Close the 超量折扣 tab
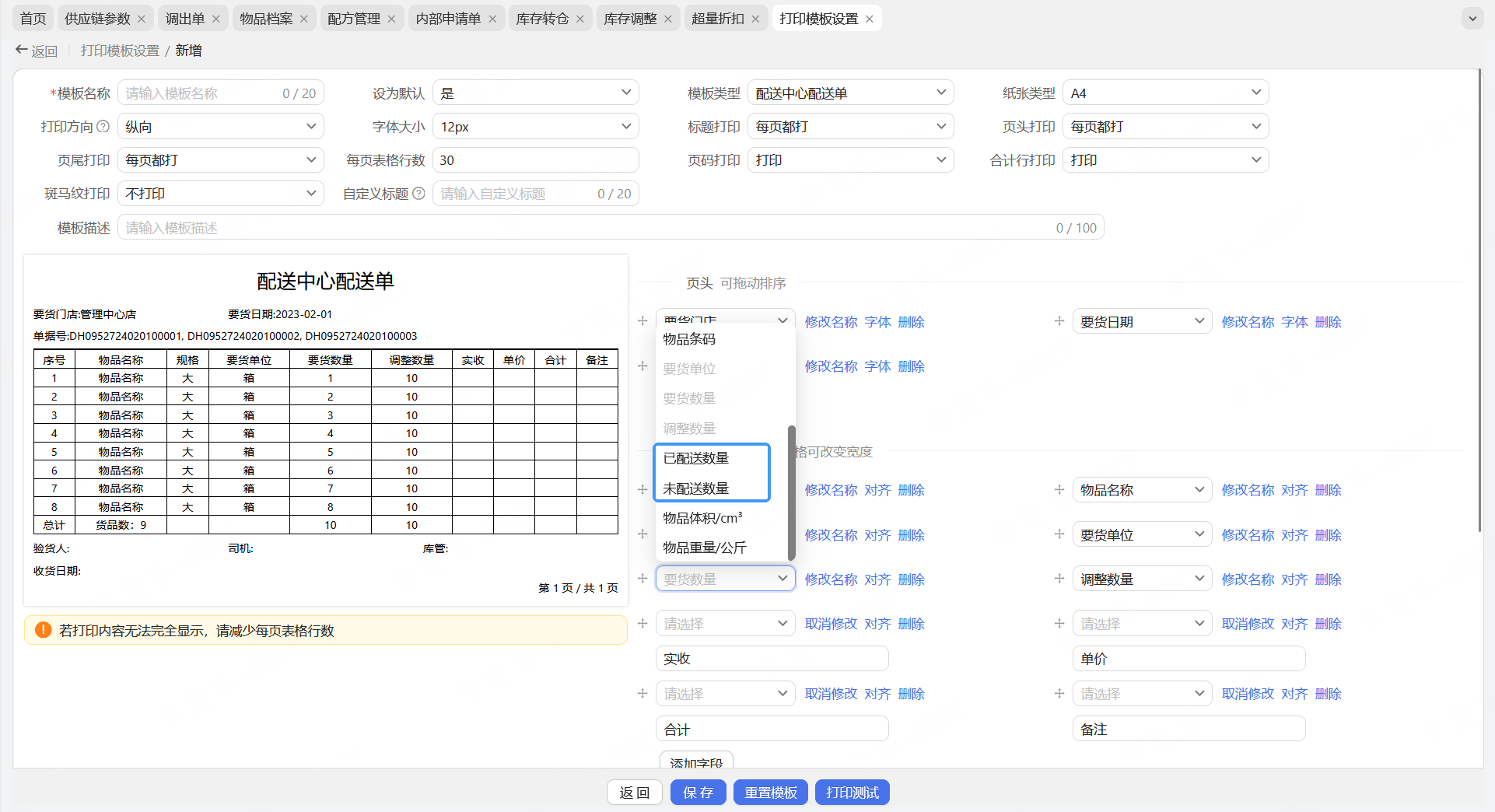1495x812 pixels. click(x=755, y=19)
